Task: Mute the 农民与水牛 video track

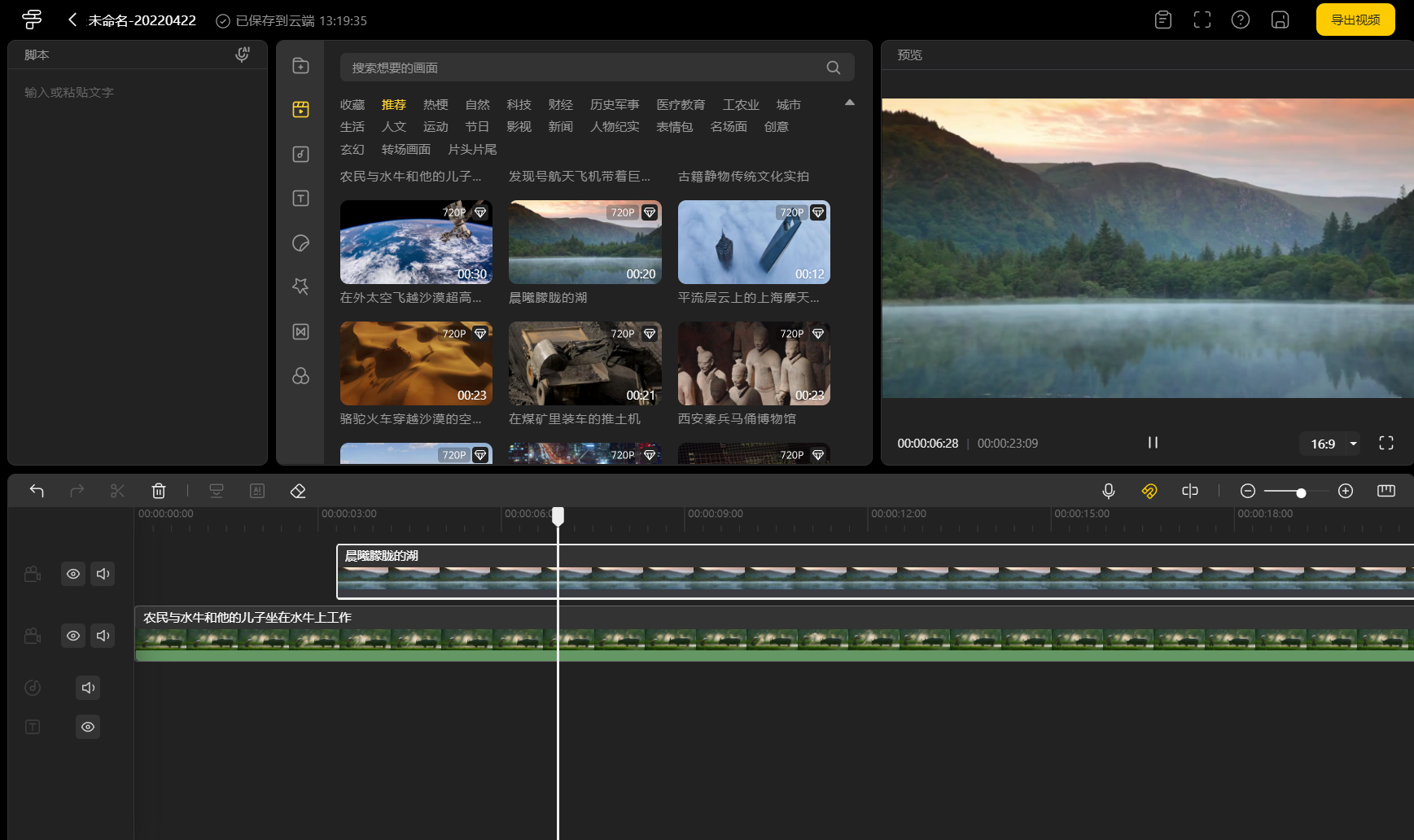Action: [x=103, y=636]
